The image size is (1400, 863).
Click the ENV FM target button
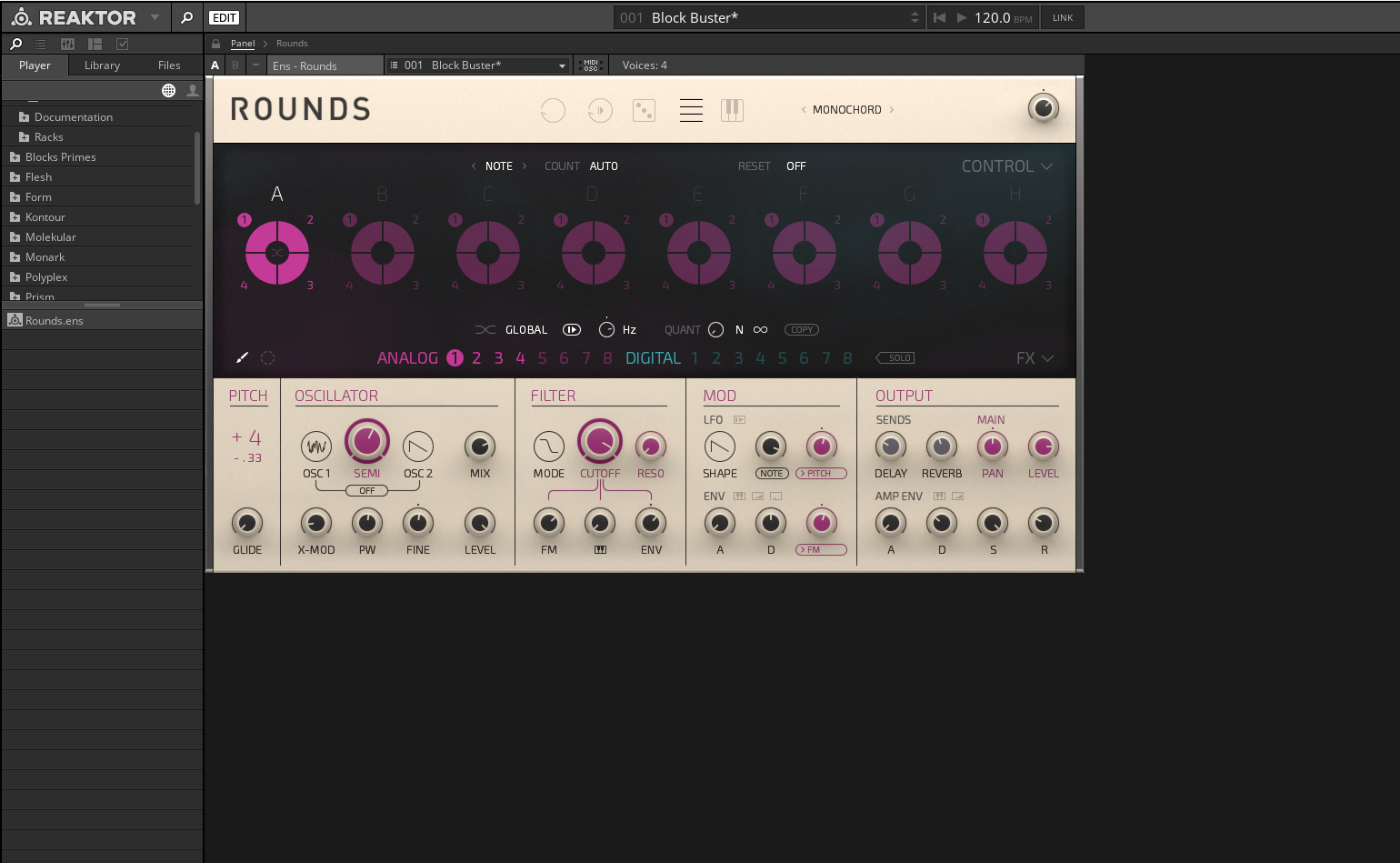tap(821, 550)
